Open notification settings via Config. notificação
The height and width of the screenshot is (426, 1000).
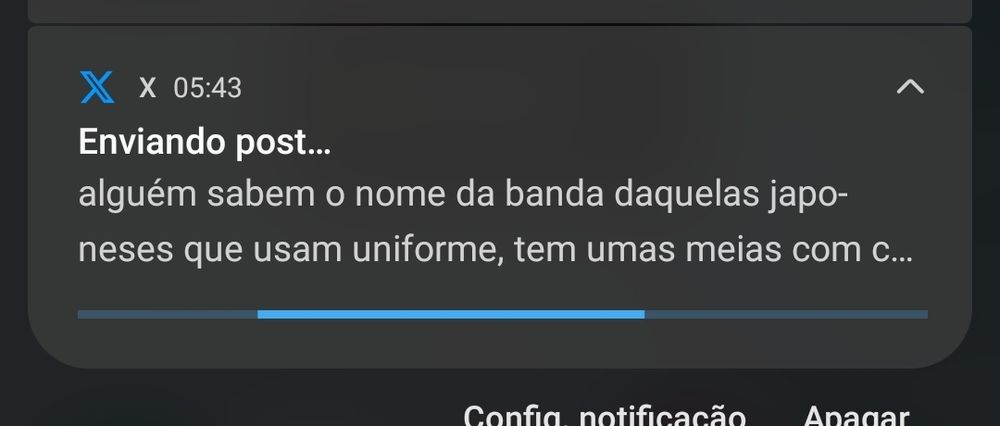[x=604, y=415]
